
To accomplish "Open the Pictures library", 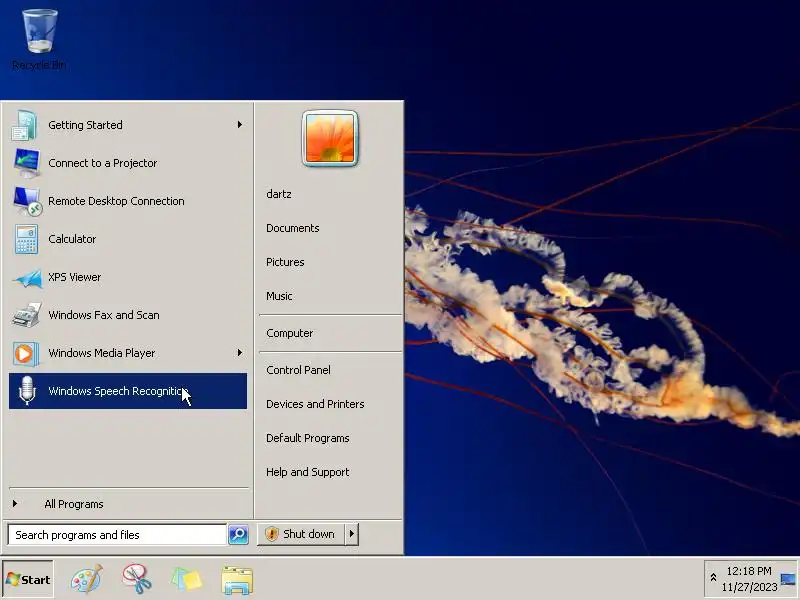I will coord(285,262).
